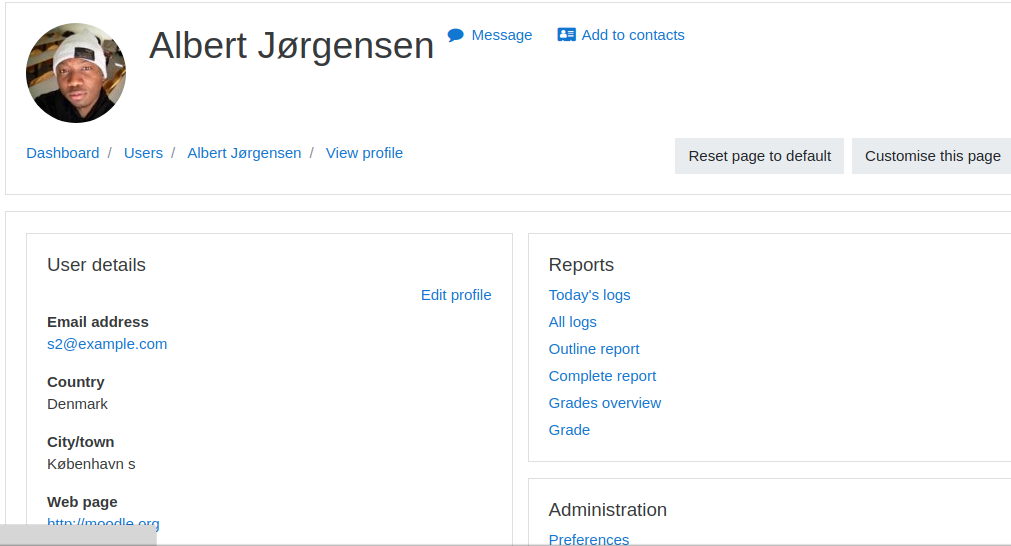Click the Add to contacts link
The height and width of the screenshot is (546, 1011).
pos(633,35)
